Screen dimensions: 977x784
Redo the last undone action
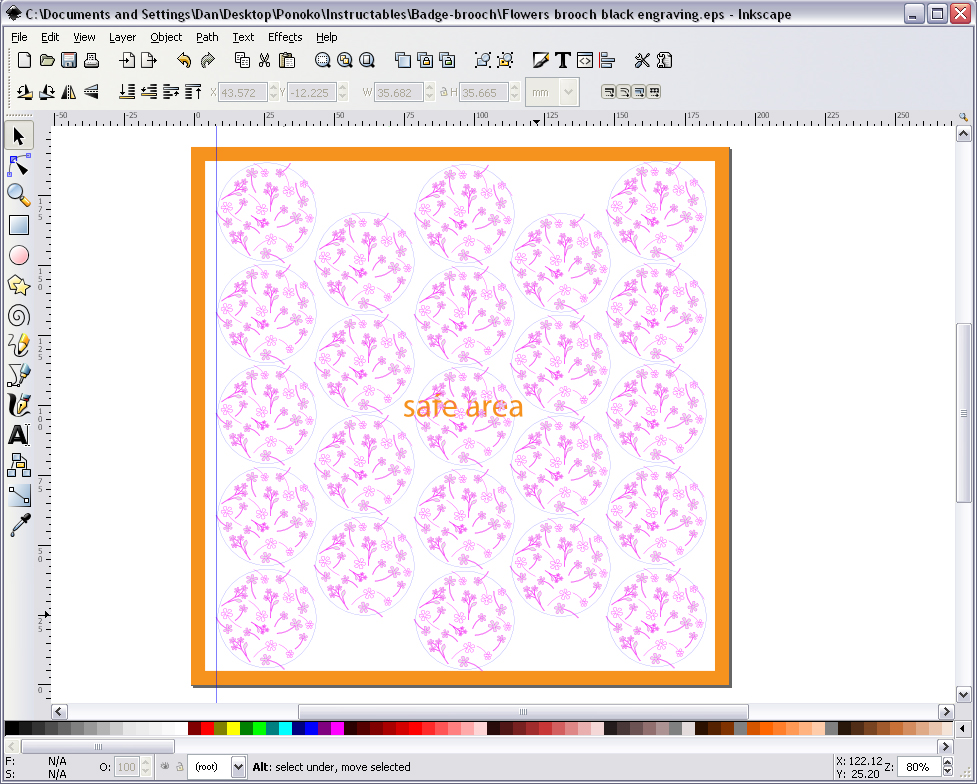207,60
